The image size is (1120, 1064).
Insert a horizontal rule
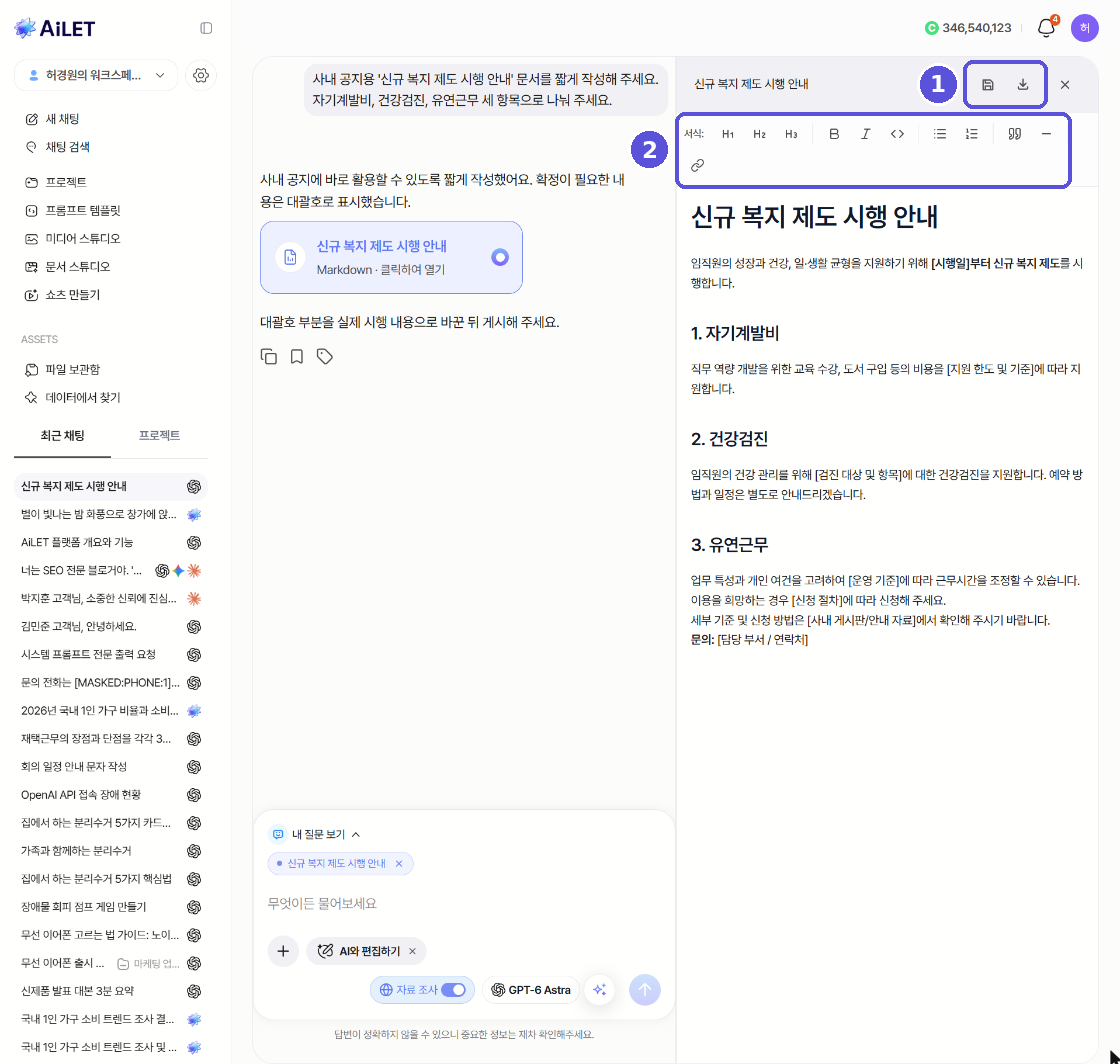click(1046, 134)
